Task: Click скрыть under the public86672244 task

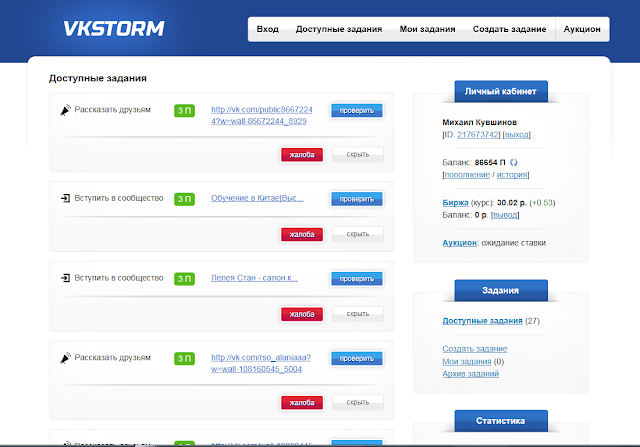Action: 358,154
